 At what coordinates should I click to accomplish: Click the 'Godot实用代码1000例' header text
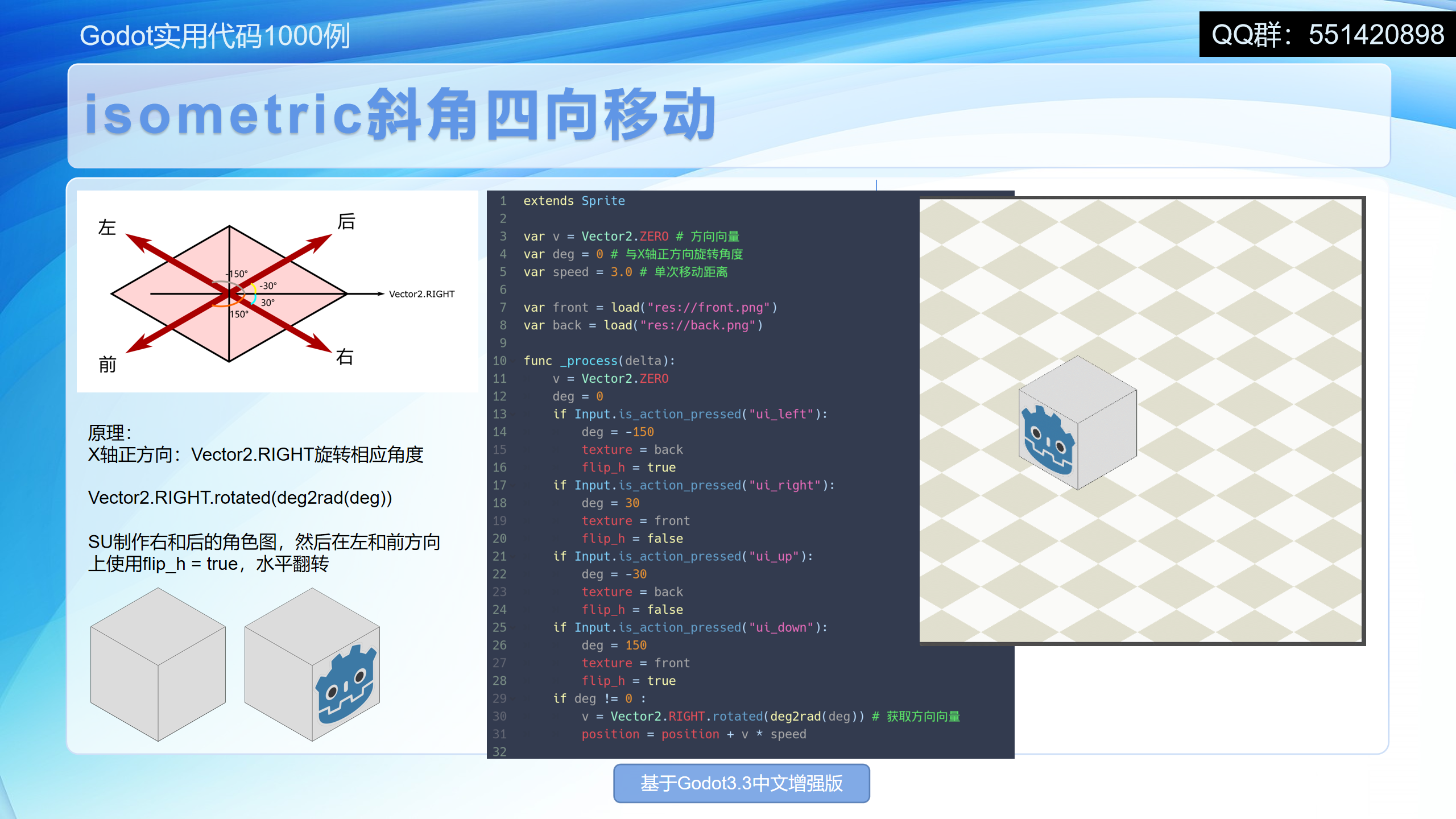[215, 36]
